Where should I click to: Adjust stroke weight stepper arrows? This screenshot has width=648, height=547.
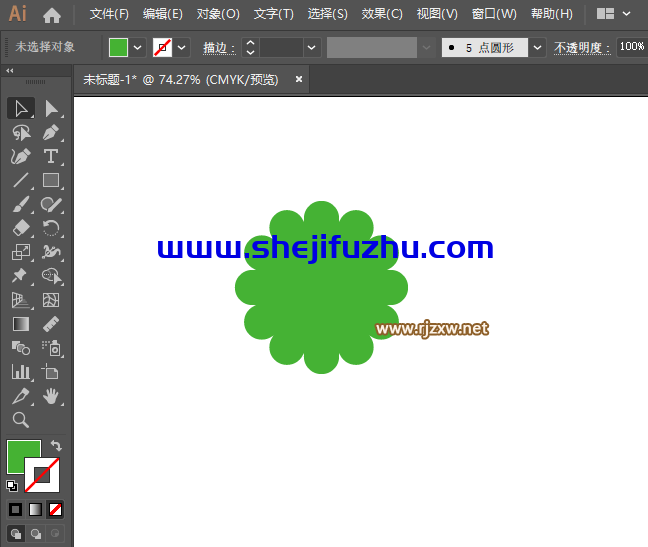250,48
